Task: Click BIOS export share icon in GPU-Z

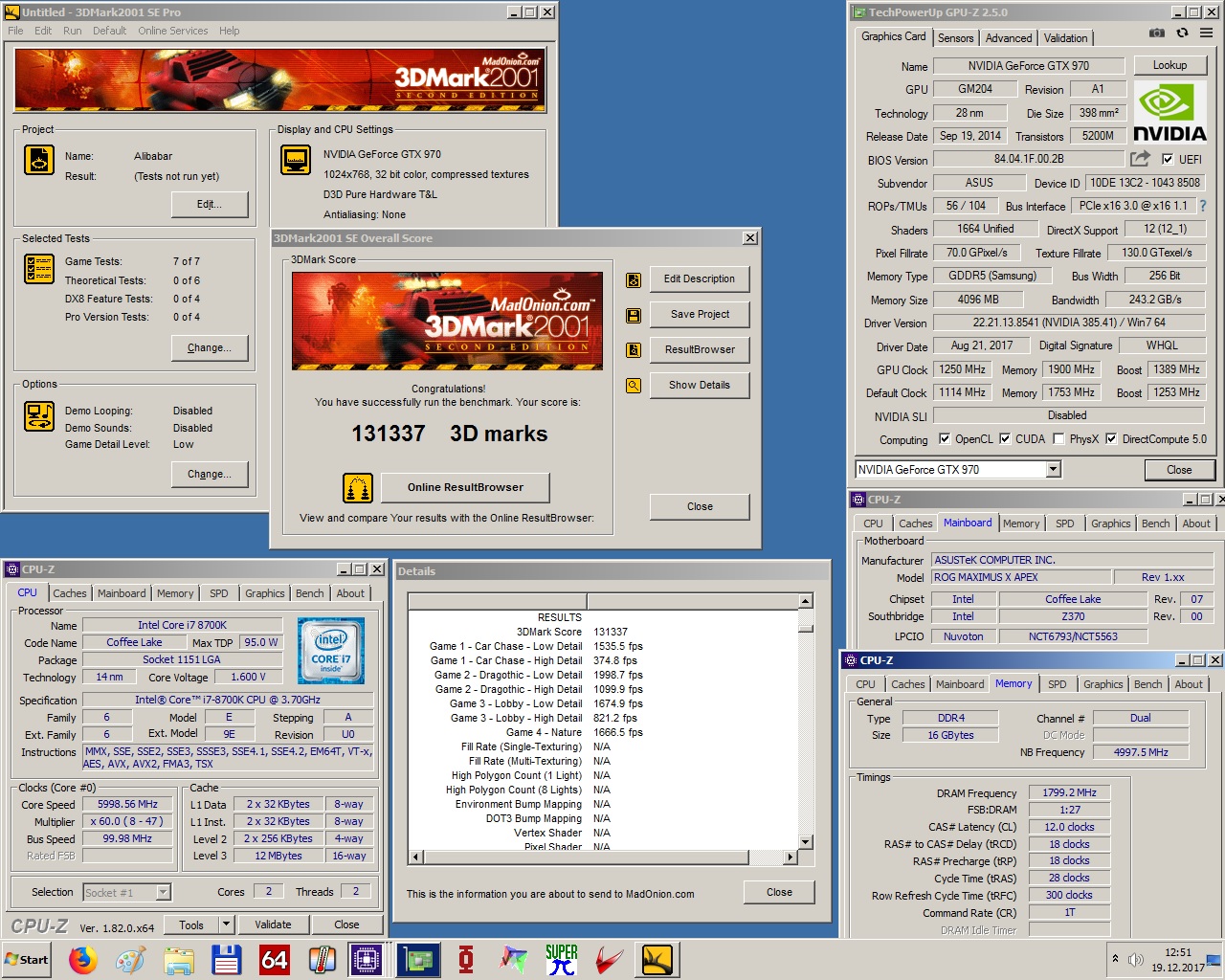Action: 1140,159
